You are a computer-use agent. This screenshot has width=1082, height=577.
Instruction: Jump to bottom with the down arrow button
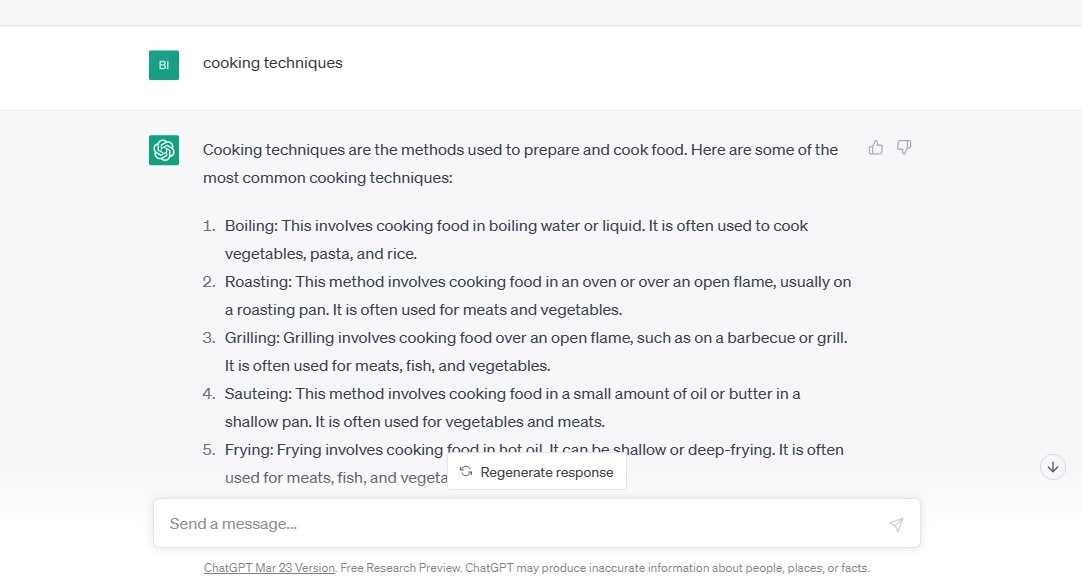1052,467
